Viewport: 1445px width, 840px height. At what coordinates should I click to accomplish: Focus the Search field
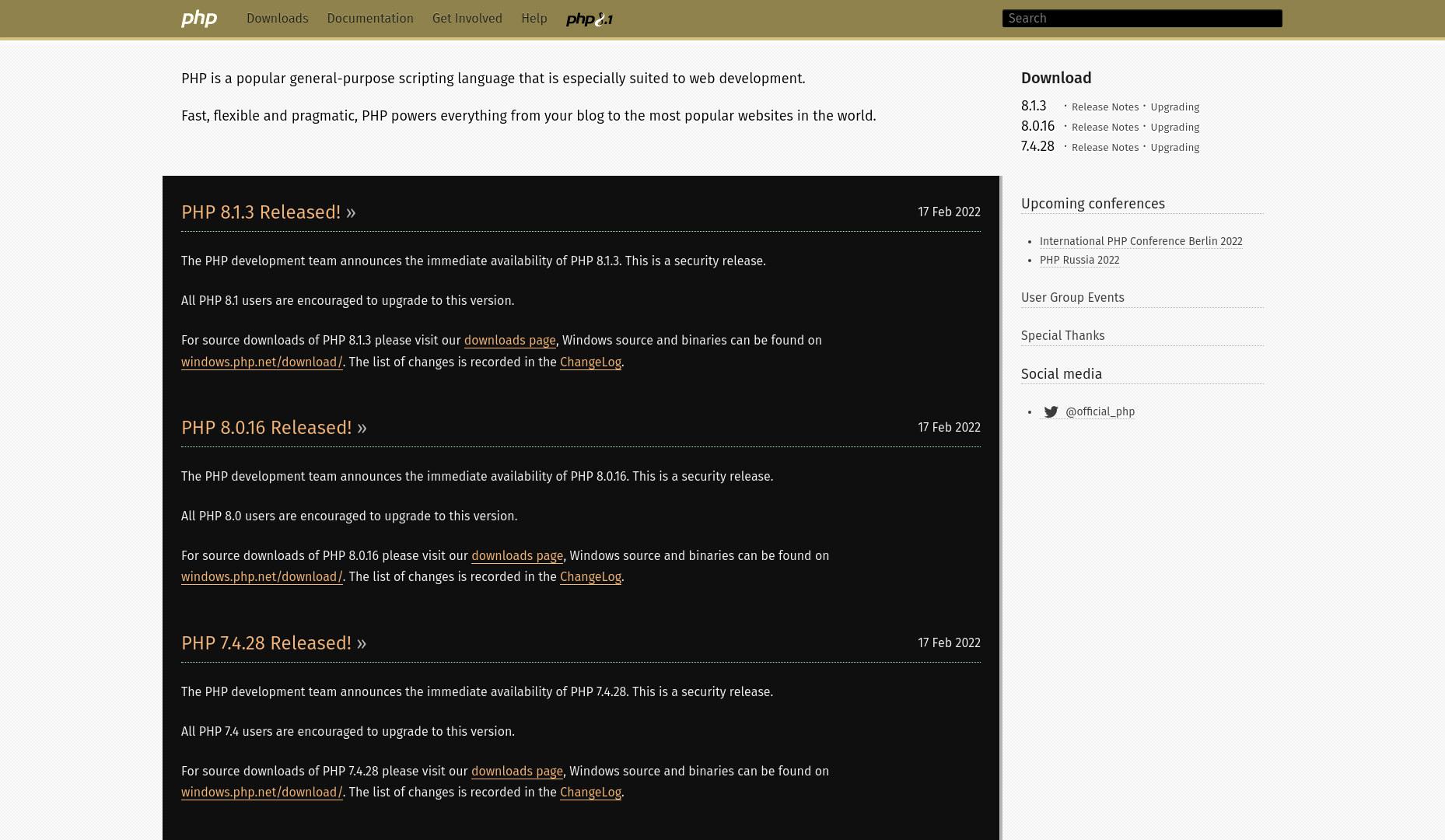1142,19
